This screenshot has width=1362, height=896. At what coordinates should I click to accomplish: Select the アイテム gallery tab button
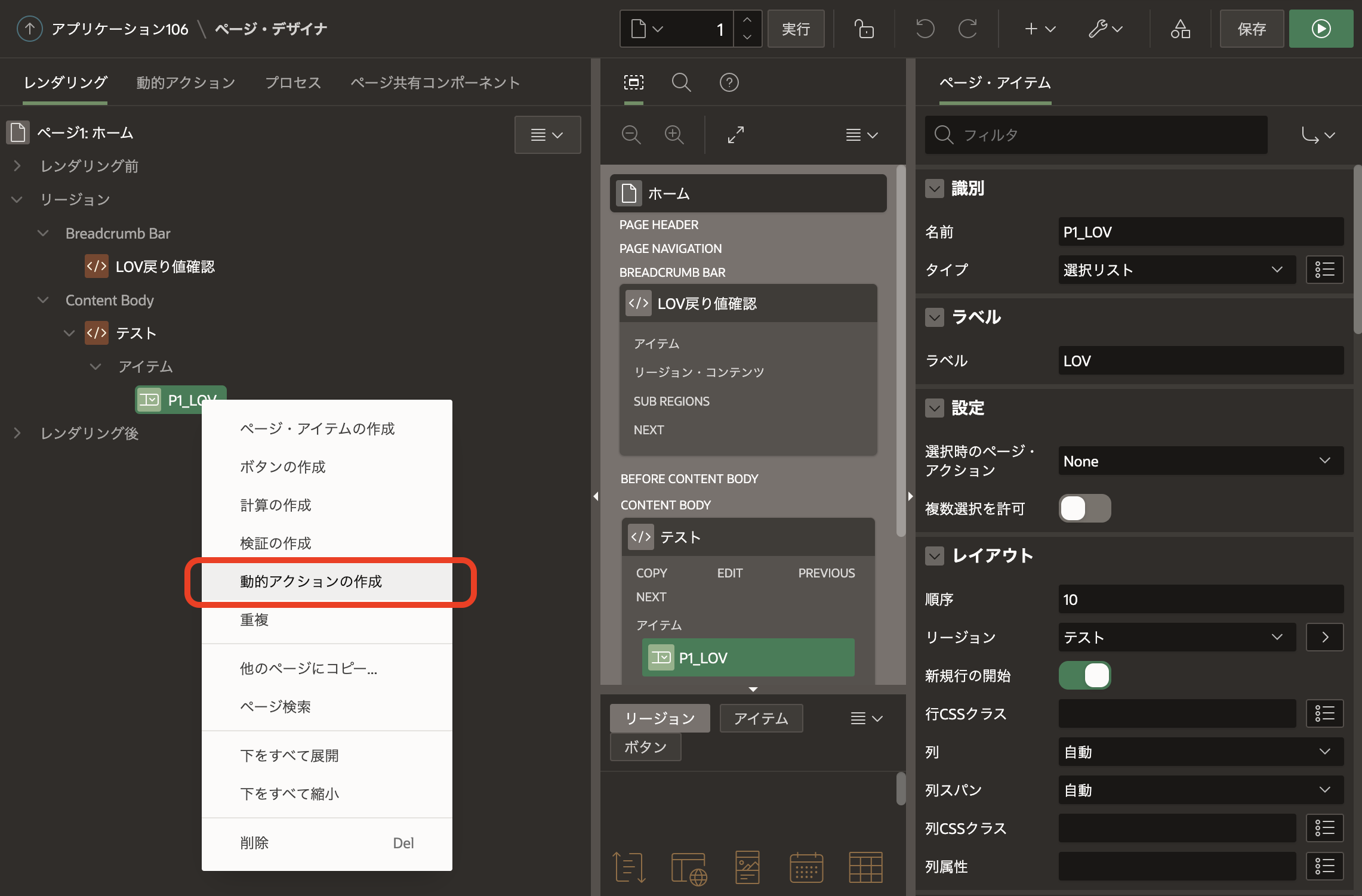761,718
